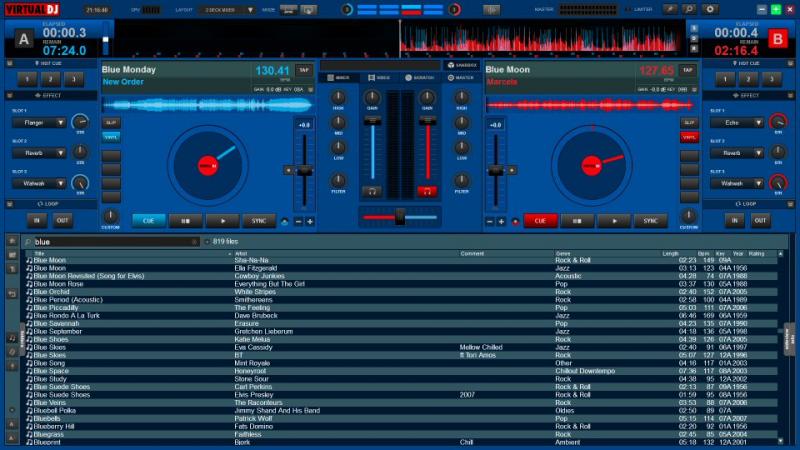Click the music note icon in browser sidebar
Image resolution: width=800 pixels, height=450 pixels.
[12, 338]
